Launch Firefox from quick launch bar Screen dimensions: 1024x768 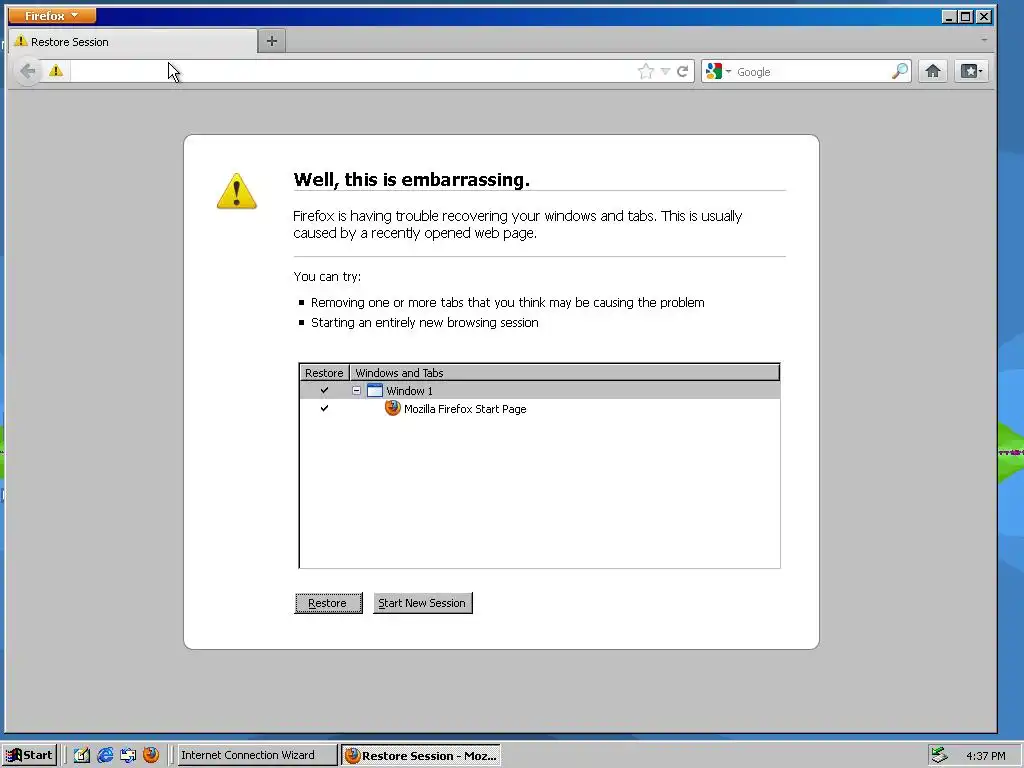point(151,755)
